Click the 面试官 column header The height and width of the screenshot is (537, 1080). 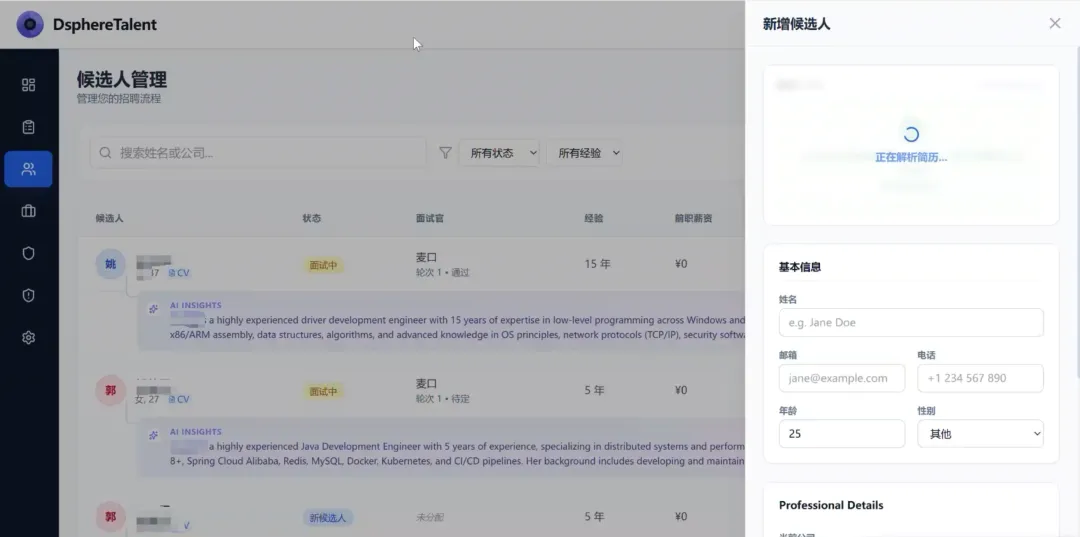coord(430,218)
